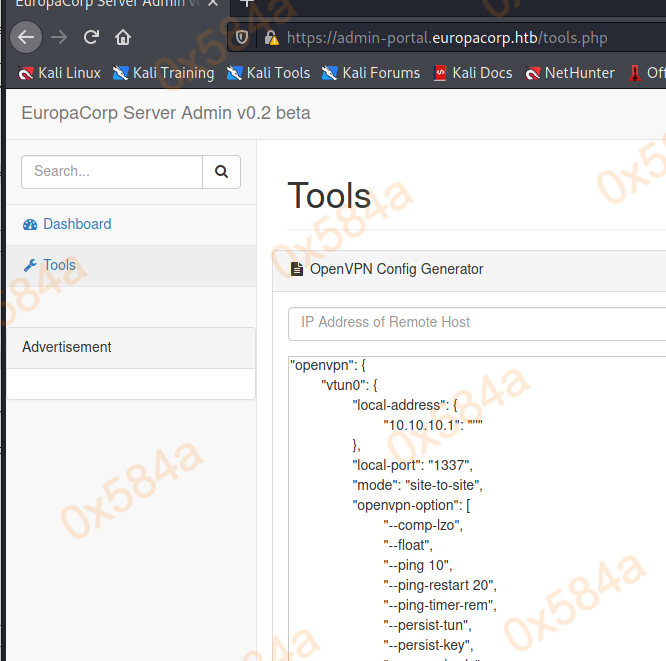
Task: Click the browser back arrow button
Action: [x=26, y=38]
